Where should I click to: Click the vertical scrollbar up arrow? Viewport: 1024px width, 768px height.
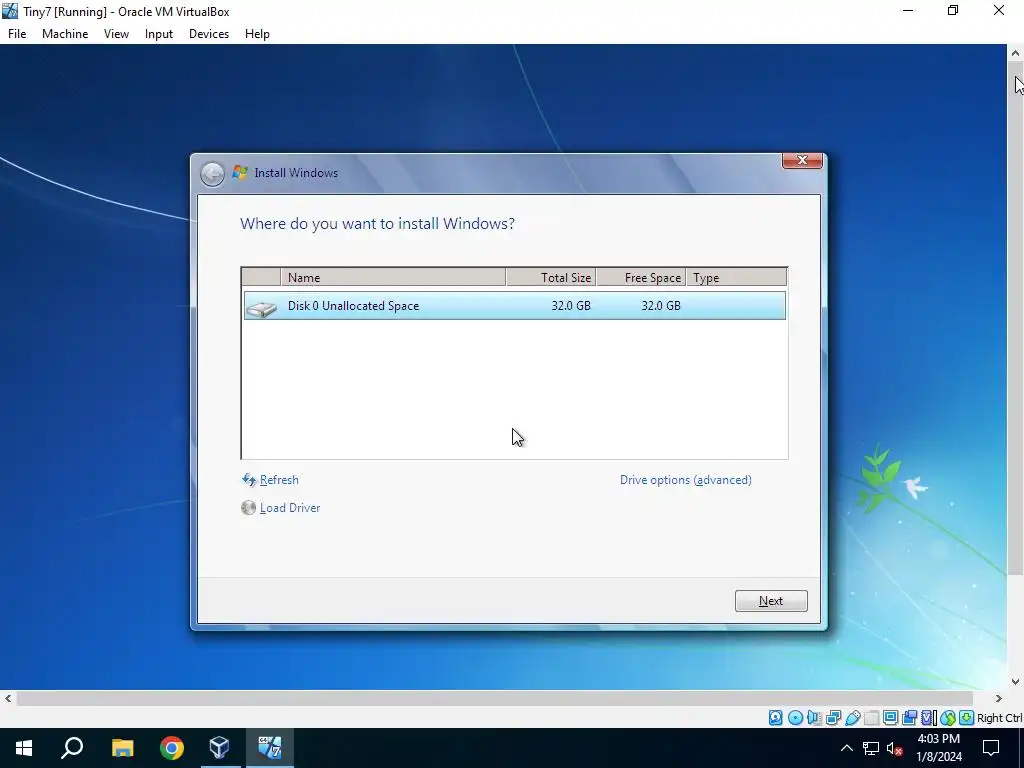pyautogui.click(x=1016, y=53)
